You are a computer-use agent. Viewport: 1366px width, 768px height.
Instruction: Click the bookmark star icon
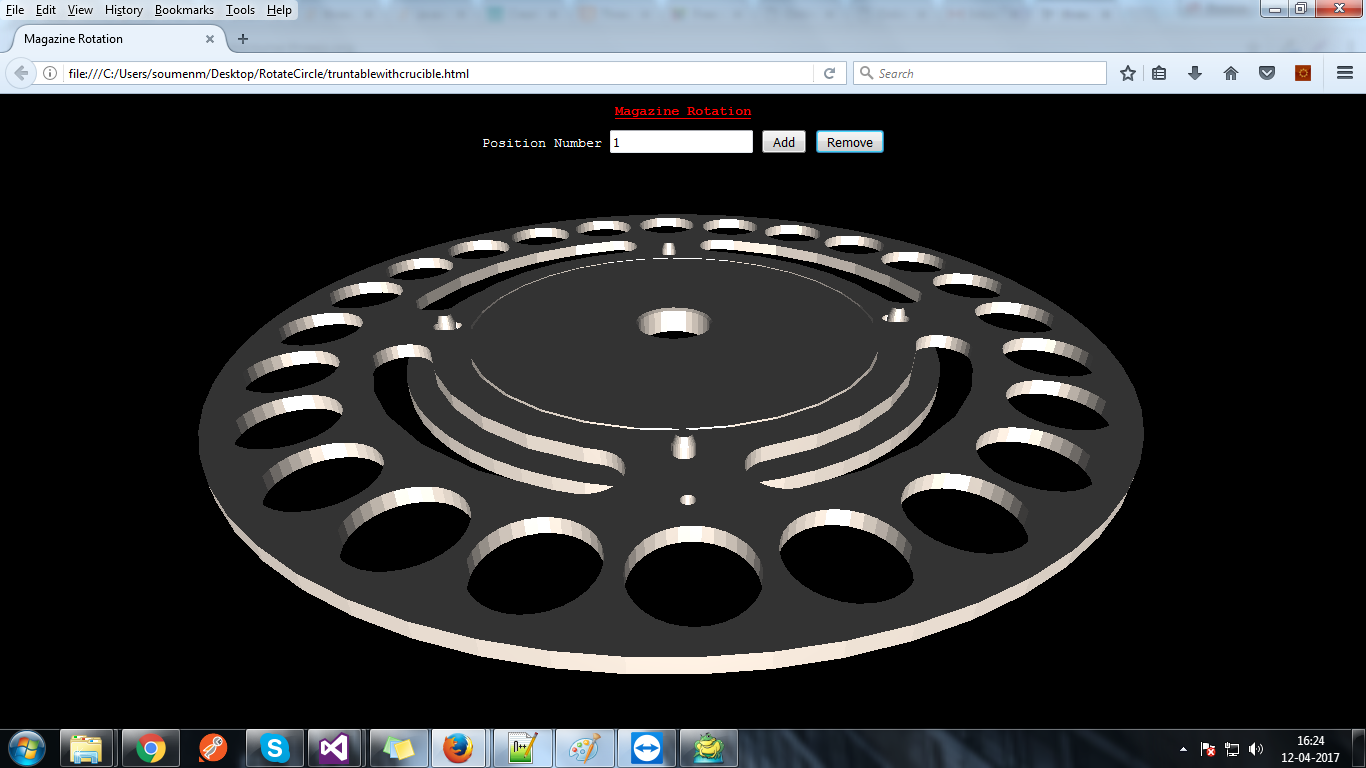click(x=1128, y=73)
